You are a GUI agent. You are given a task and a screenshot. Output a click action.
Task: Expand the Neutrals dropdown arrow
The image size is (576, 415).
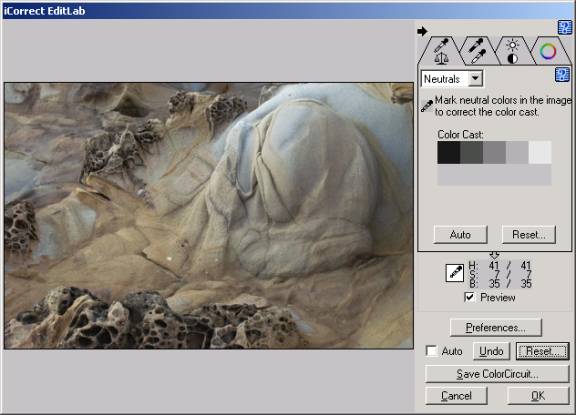(x=475, y=78)
